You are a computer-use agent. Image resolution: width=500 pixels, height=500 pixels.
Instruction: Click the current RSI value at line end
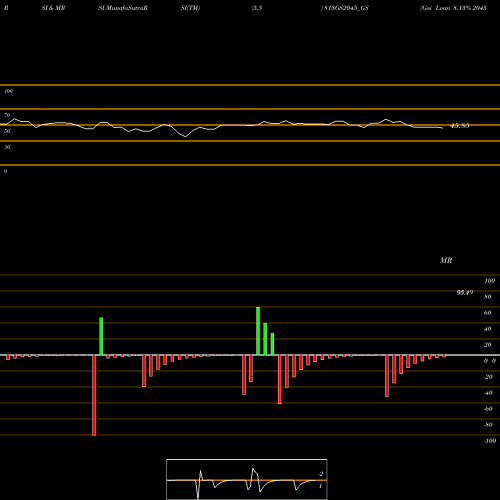(x=460, y=126)
